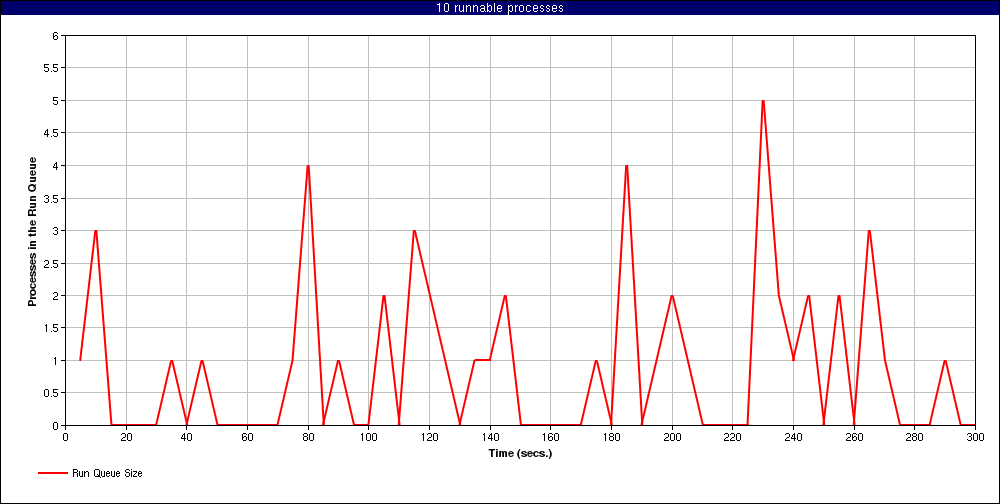Image resolution: width=1000 pixels, height=504 pixels.
Task: Click the peak of 4 at 80 seconds
Action: point(308,166)
